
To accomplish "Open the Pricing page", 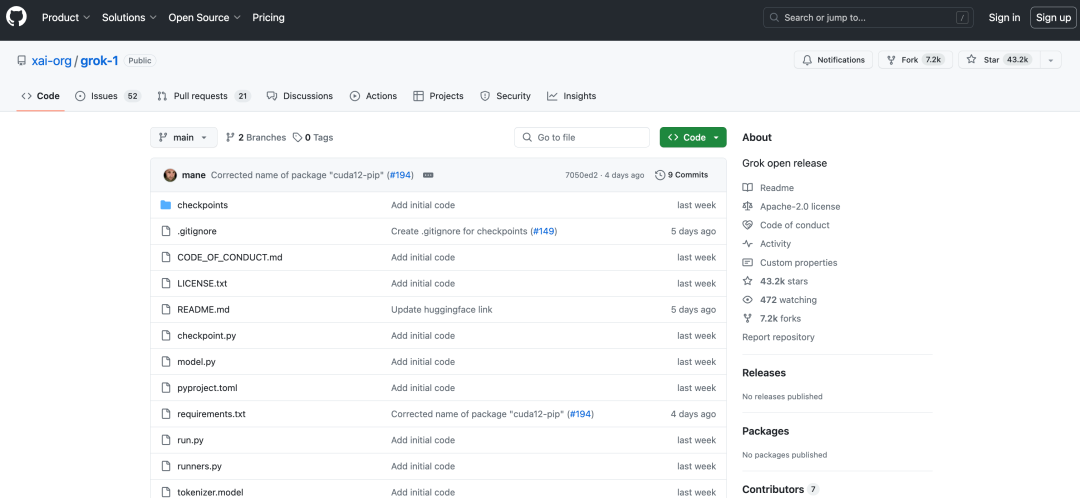I will pos(269,17).
